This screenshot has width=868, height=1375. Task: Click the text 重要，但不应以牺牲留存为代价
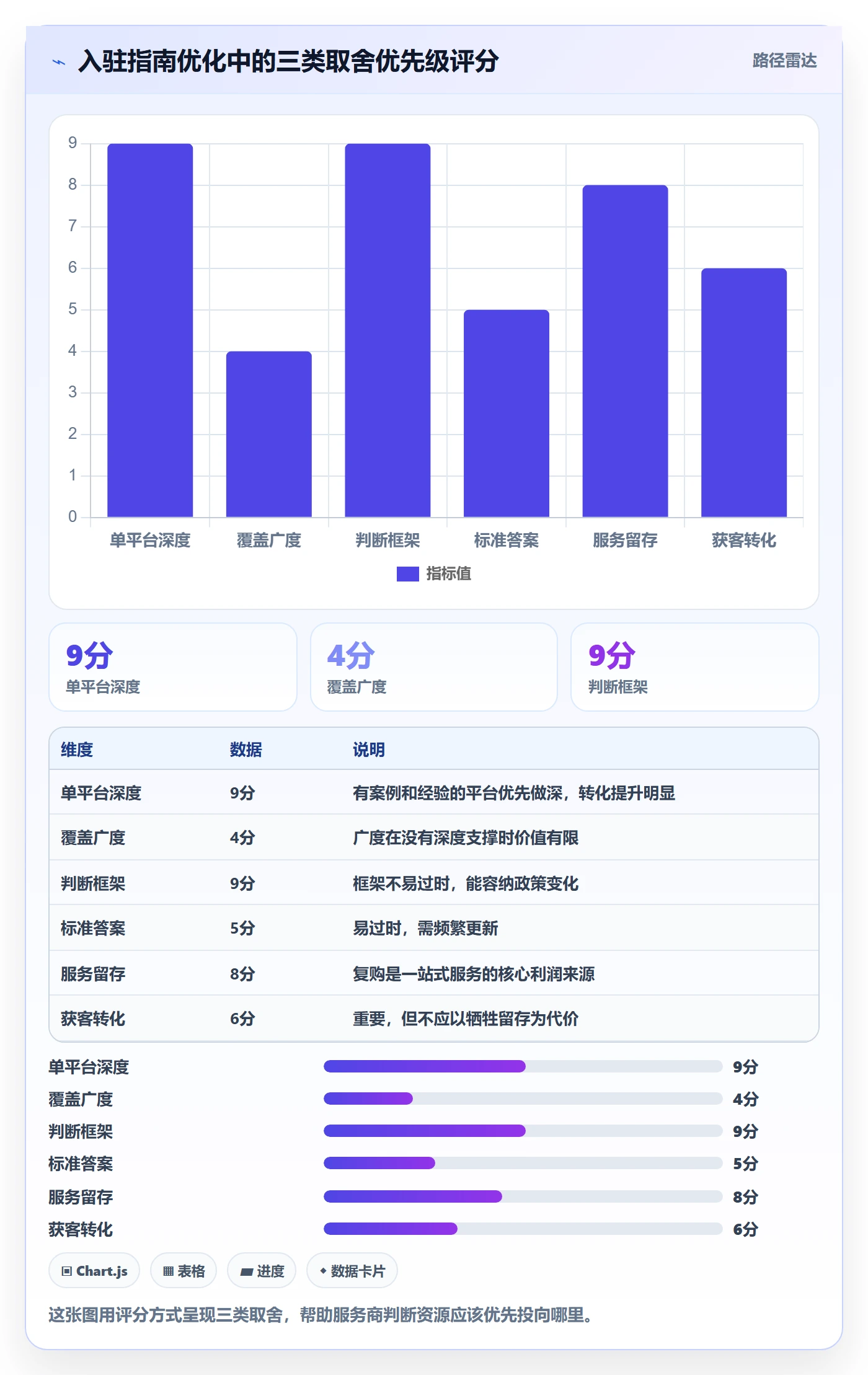pyautogui.click(x=466, y=1019)
